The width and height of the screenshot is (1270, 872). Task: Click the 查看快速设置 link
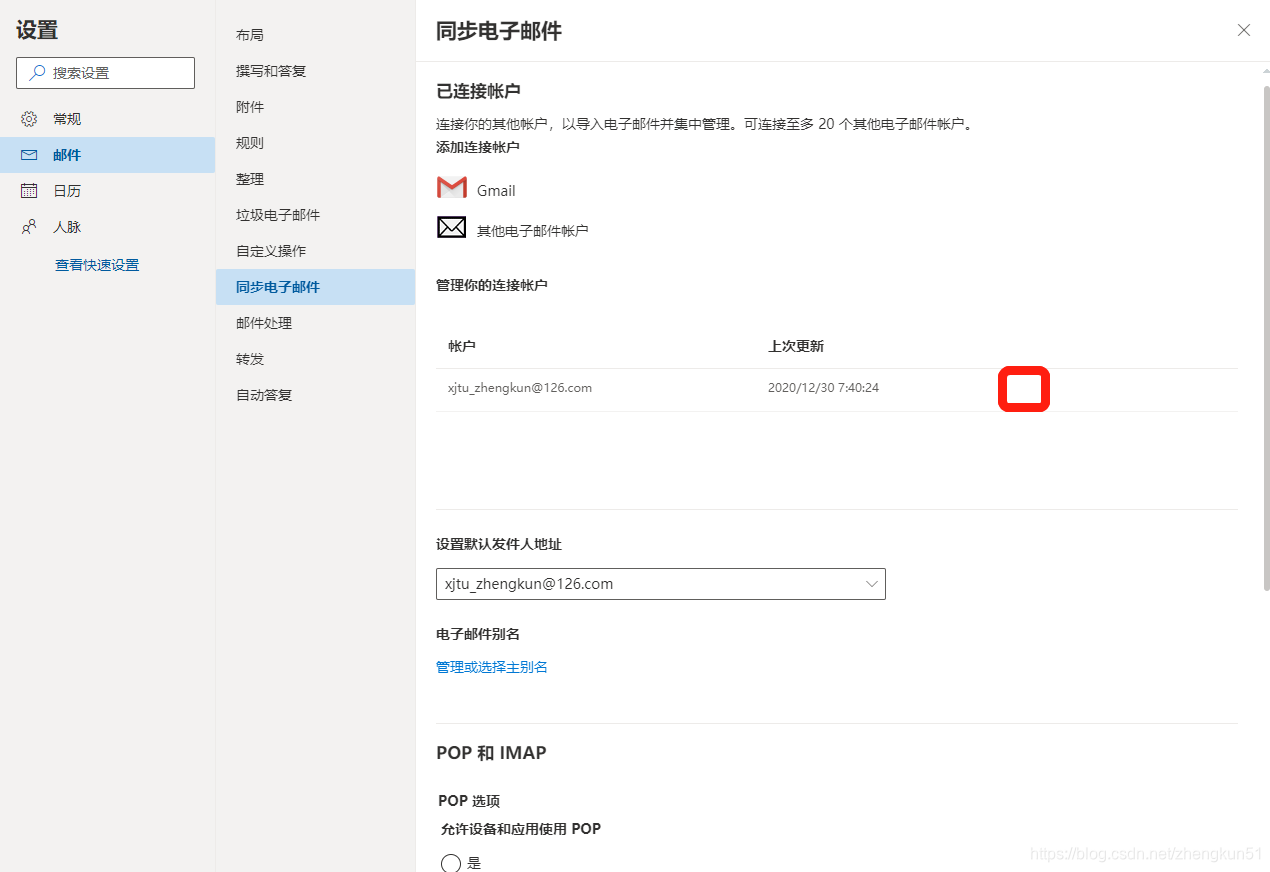coord(97,265)
